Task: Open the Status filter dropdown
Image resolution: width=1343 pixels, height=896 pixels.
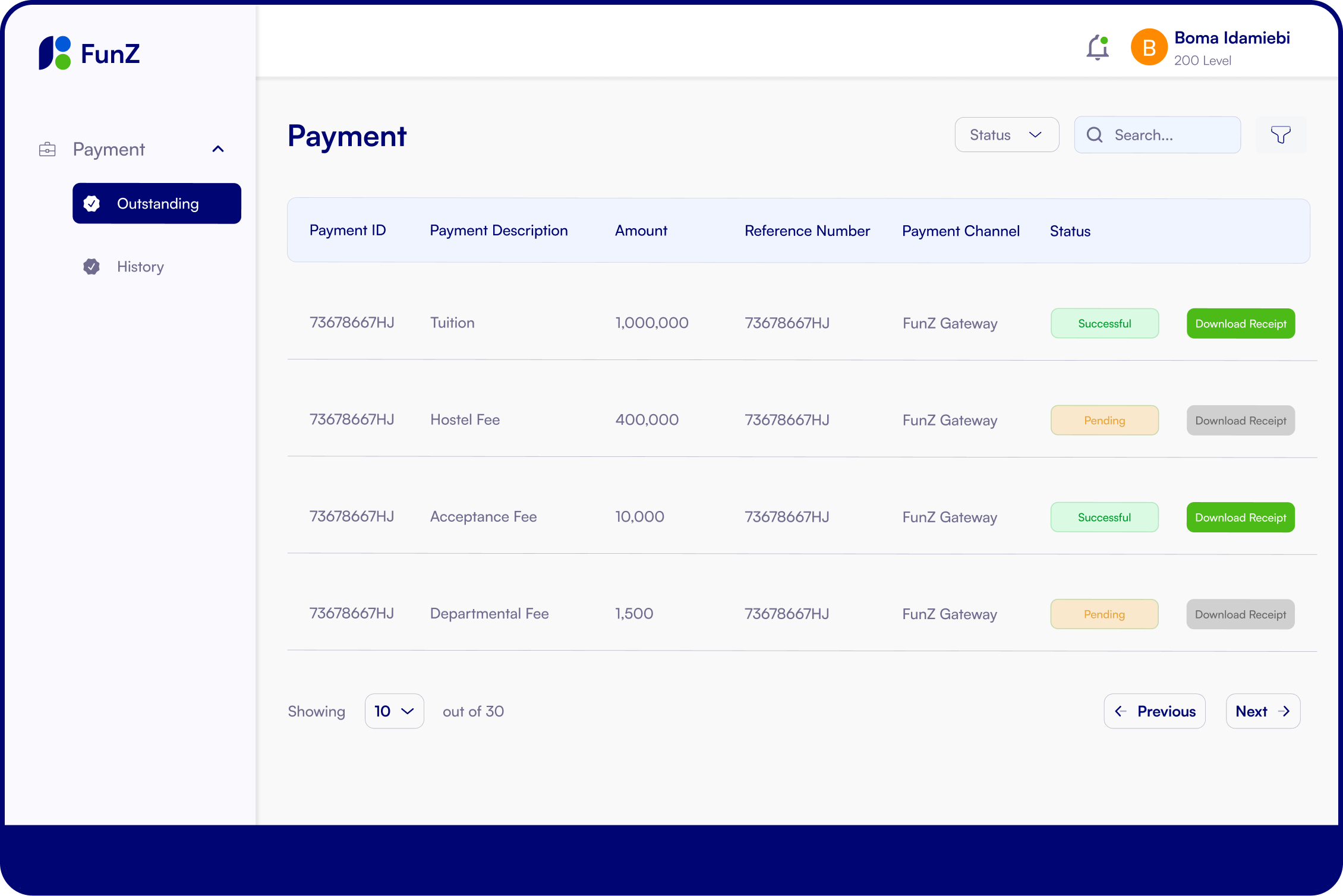Action: pyautogui.click(x=1006, y=135)
